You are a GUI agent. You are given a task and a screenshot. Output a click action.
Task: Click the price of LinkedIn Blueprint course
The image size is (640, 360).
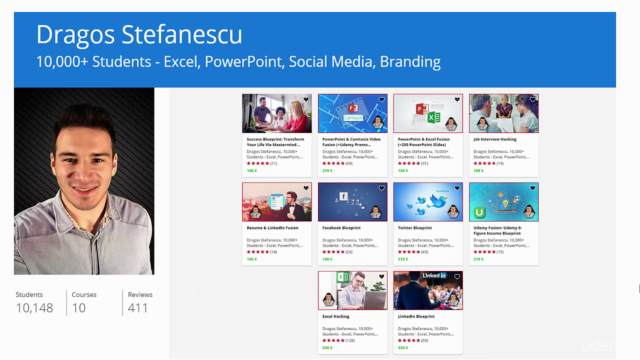click(403, 348)
